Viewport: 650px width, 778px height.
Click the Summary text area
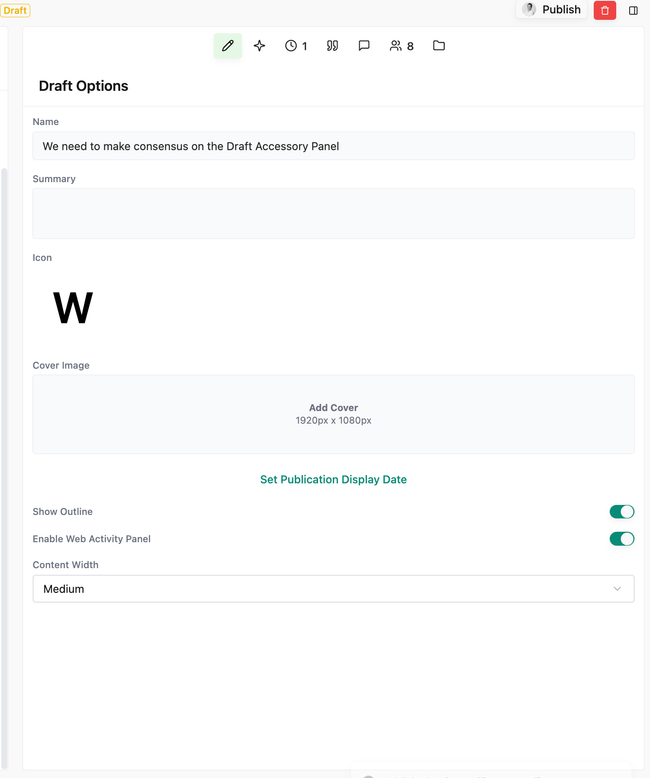point(333,213)
